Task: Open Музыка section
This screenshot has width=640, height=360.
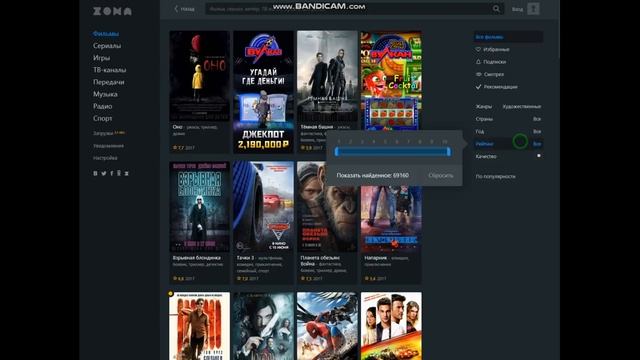Action: pos(105,94)
